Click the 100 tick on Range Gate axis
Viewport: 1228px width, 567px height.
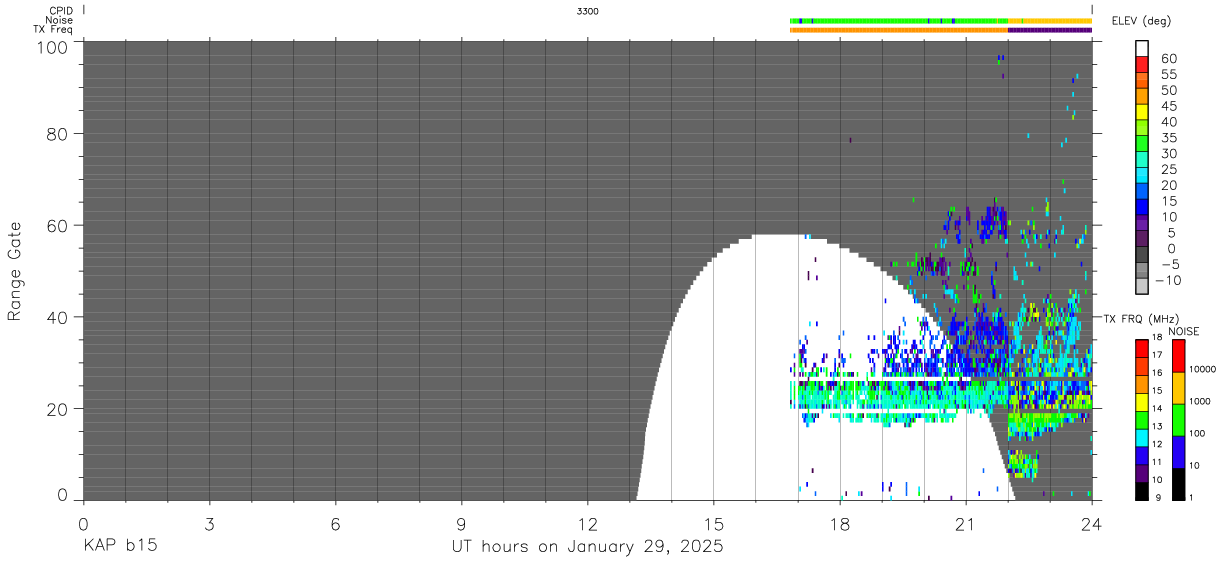(x=52, y=46)
